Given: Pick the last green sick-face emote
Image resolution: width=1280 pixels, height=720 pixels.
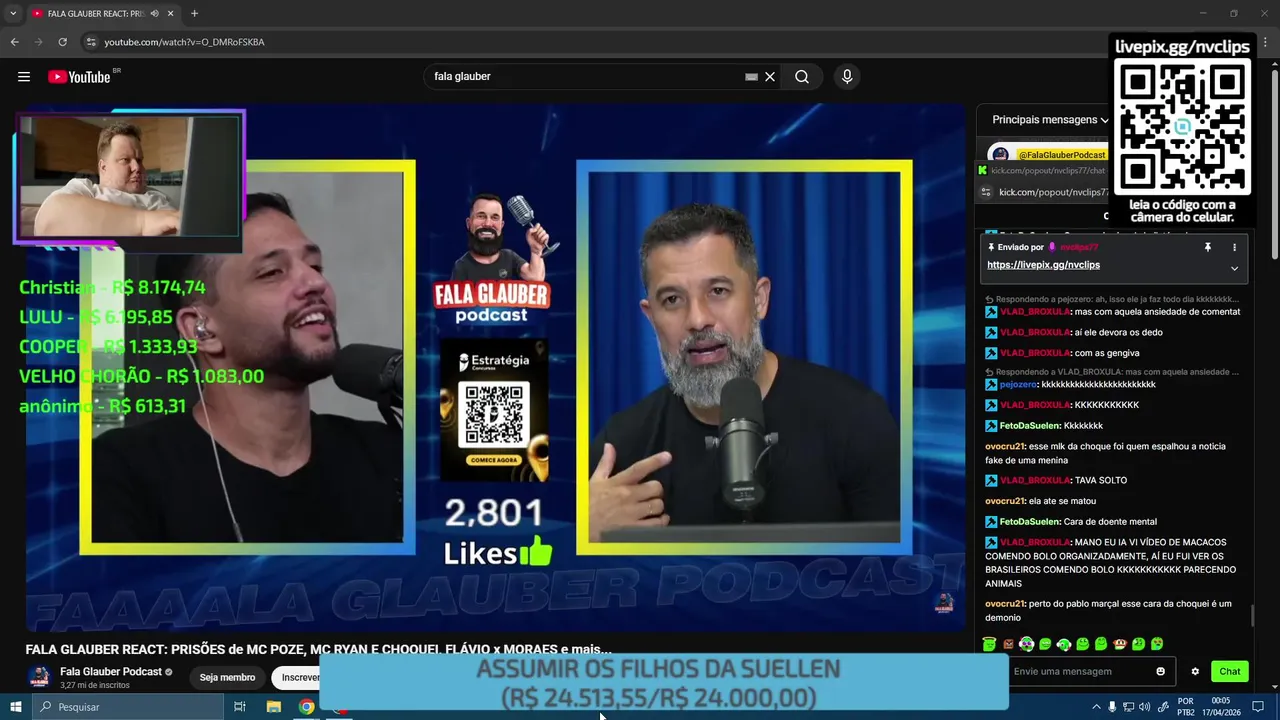Looking at the screenshot, I should [1157, 644].
